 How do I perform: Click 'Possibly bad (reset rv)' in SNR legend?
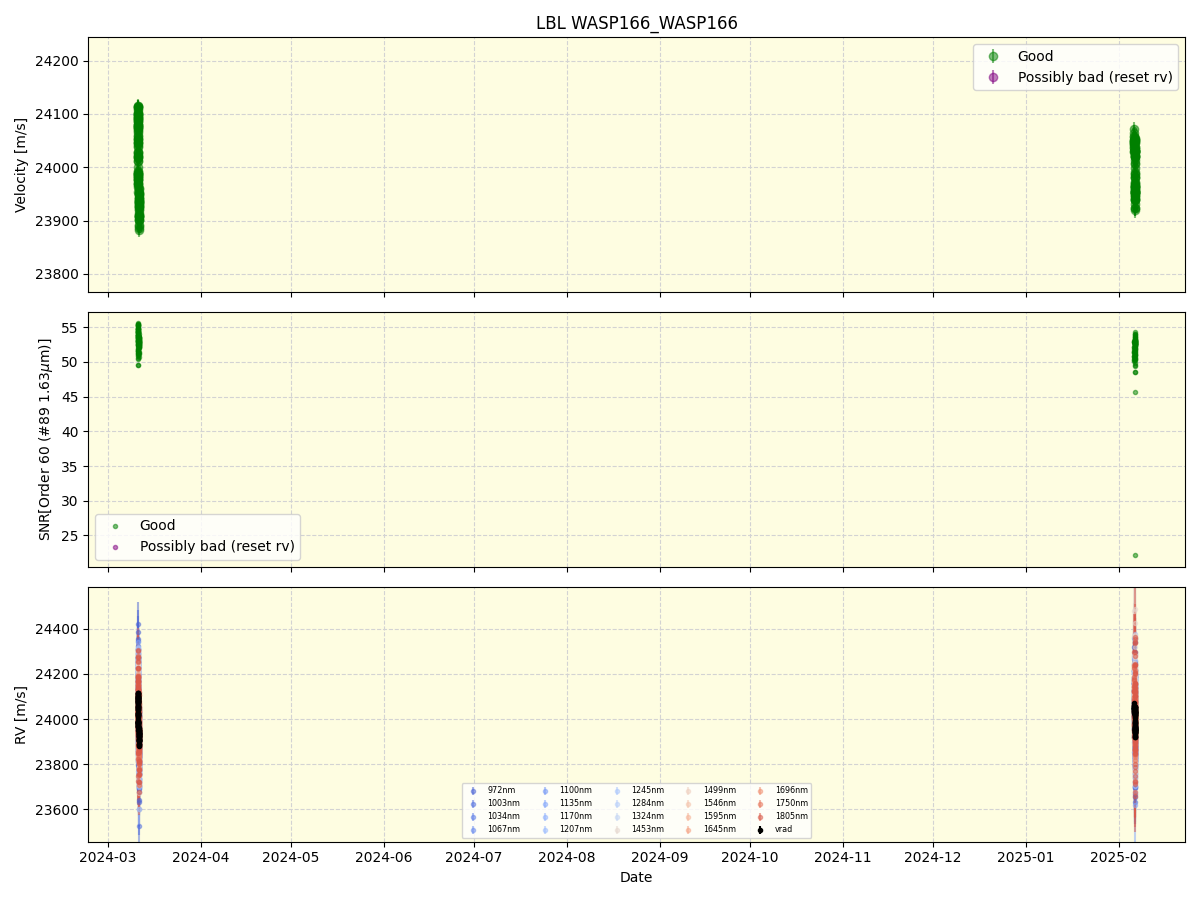217,547
